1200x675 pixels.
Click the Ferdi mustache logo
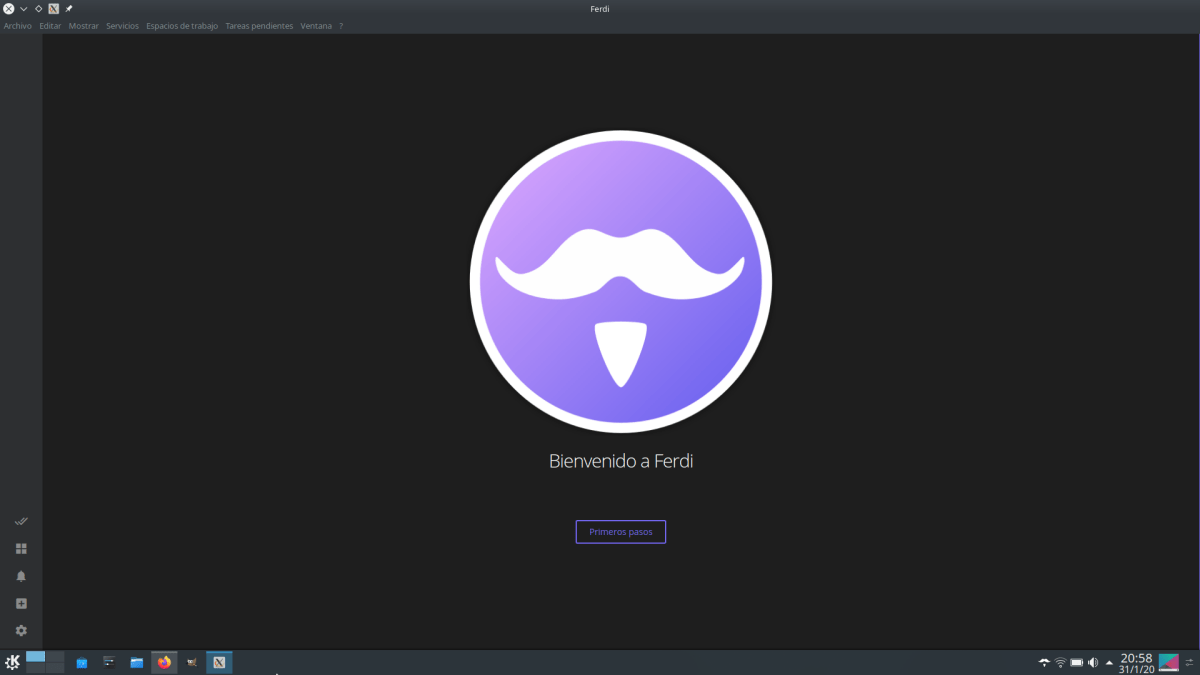621,282
